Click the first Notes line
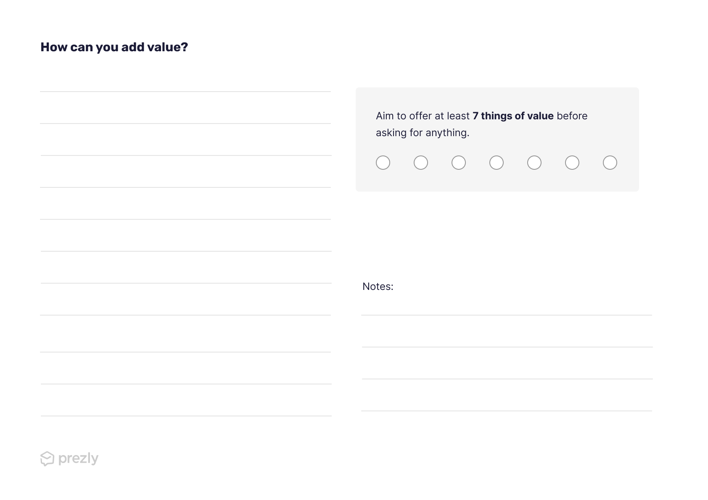Screen dimensions: 708x500 pos(507,315)
